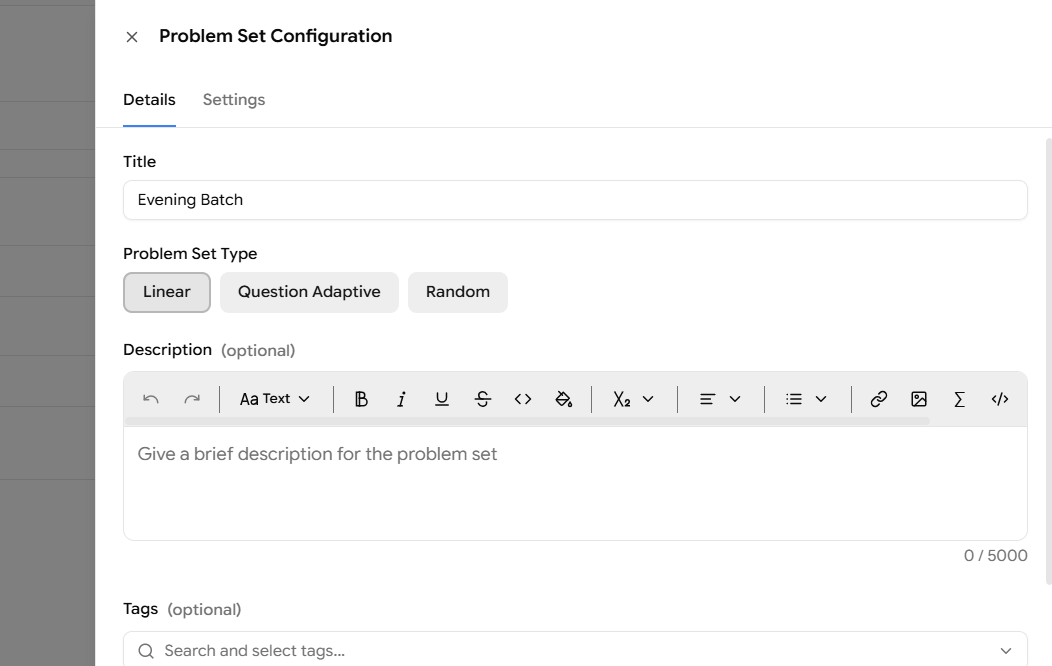Choose Question Adaptive problem set type
Viewport: 1052px width, 666px height.
click(309, 292)
